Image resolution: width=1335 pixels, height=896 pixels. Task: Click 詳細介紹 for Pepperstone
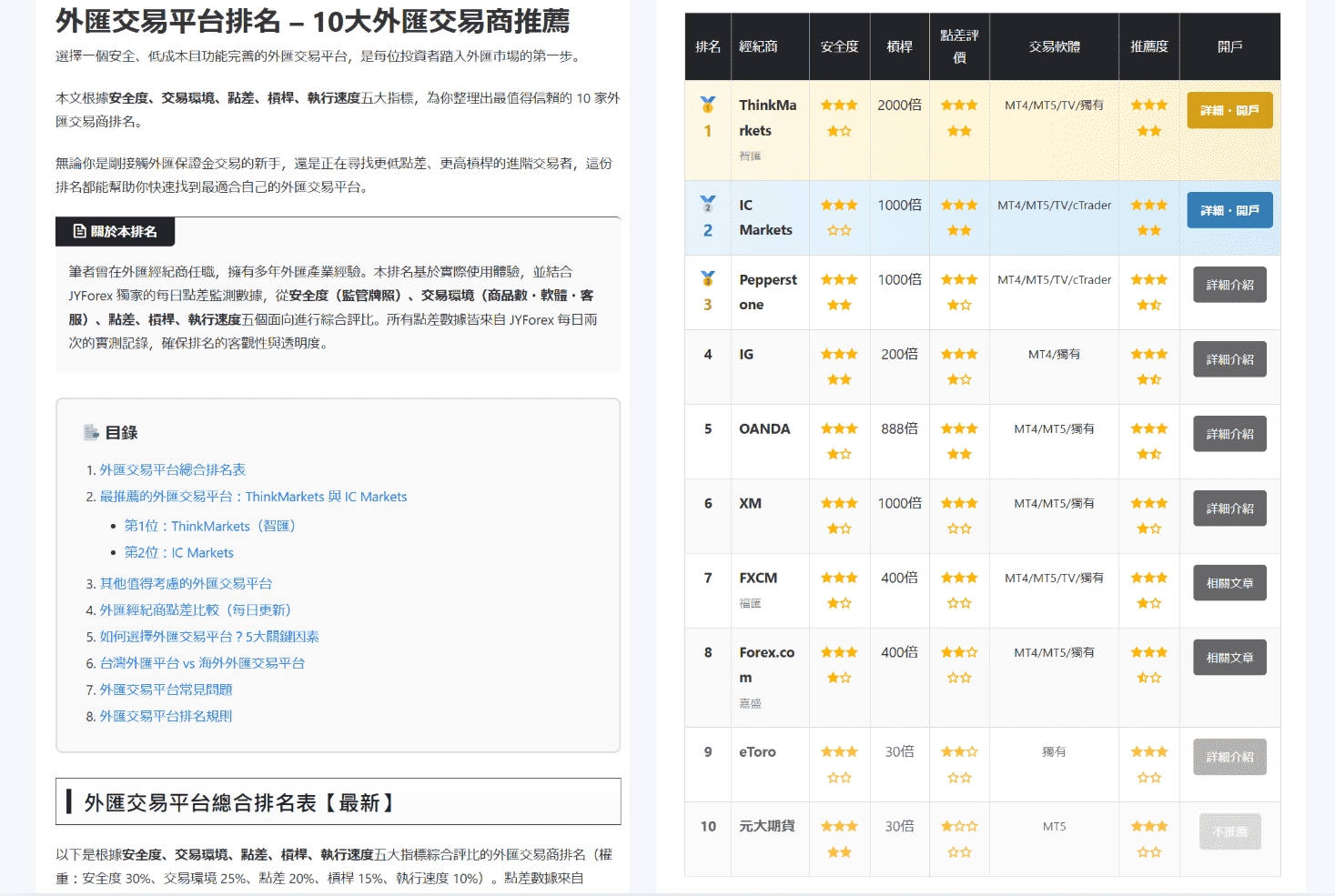[1229, 284]
